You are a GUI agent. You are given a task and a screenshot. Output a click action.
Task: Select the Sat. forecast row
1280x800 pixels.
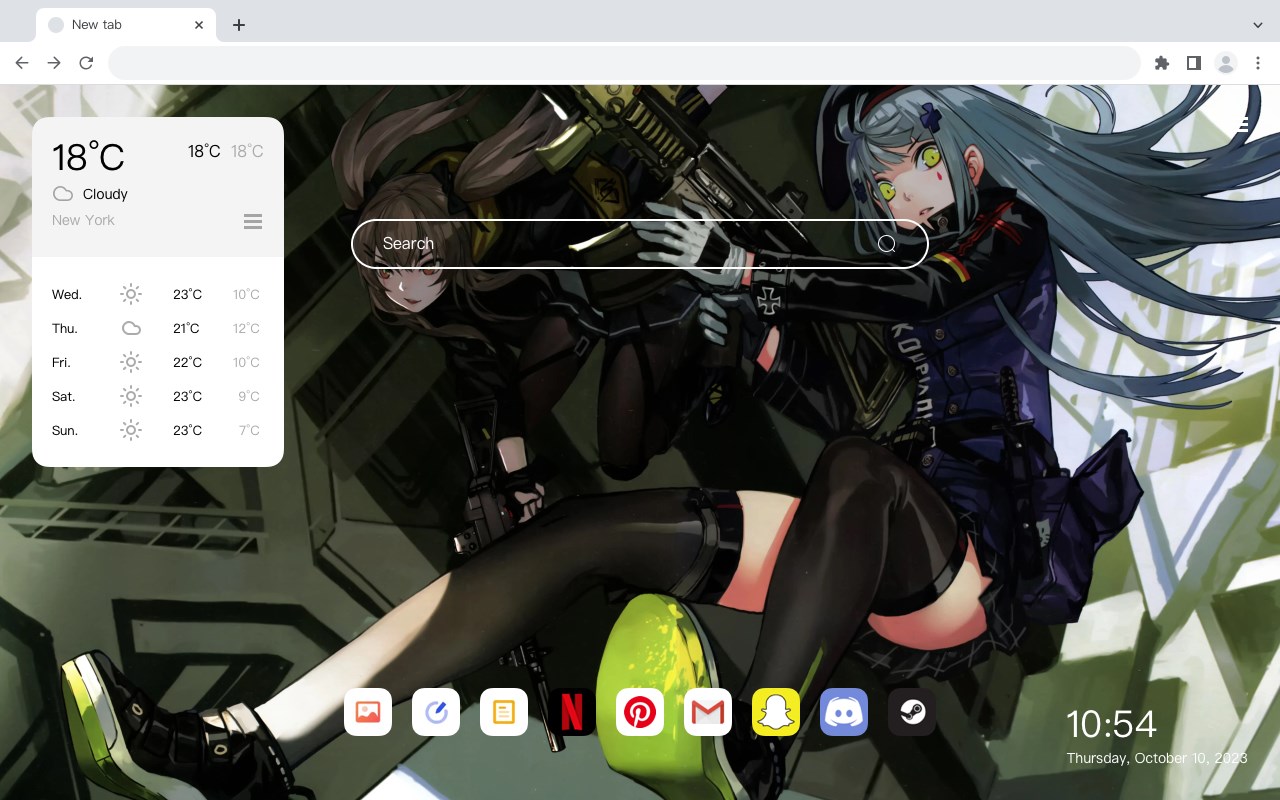coord(158,396)
